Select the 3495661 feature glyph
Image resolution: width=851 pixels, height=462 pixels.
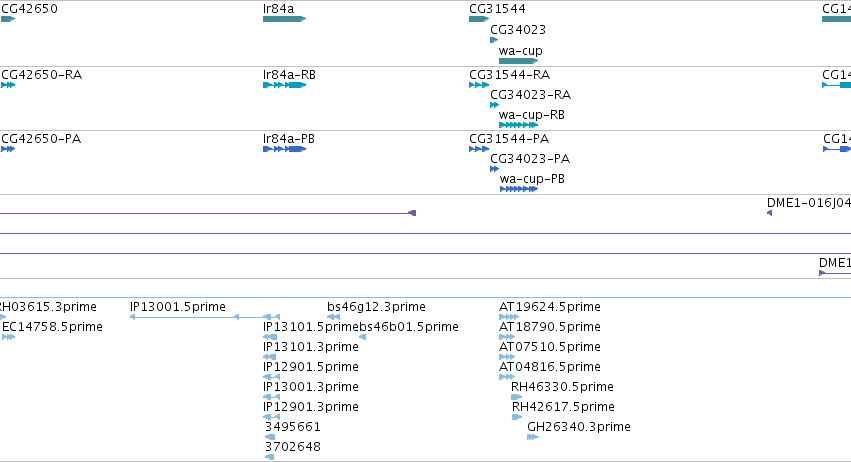(x=270, y=437)
